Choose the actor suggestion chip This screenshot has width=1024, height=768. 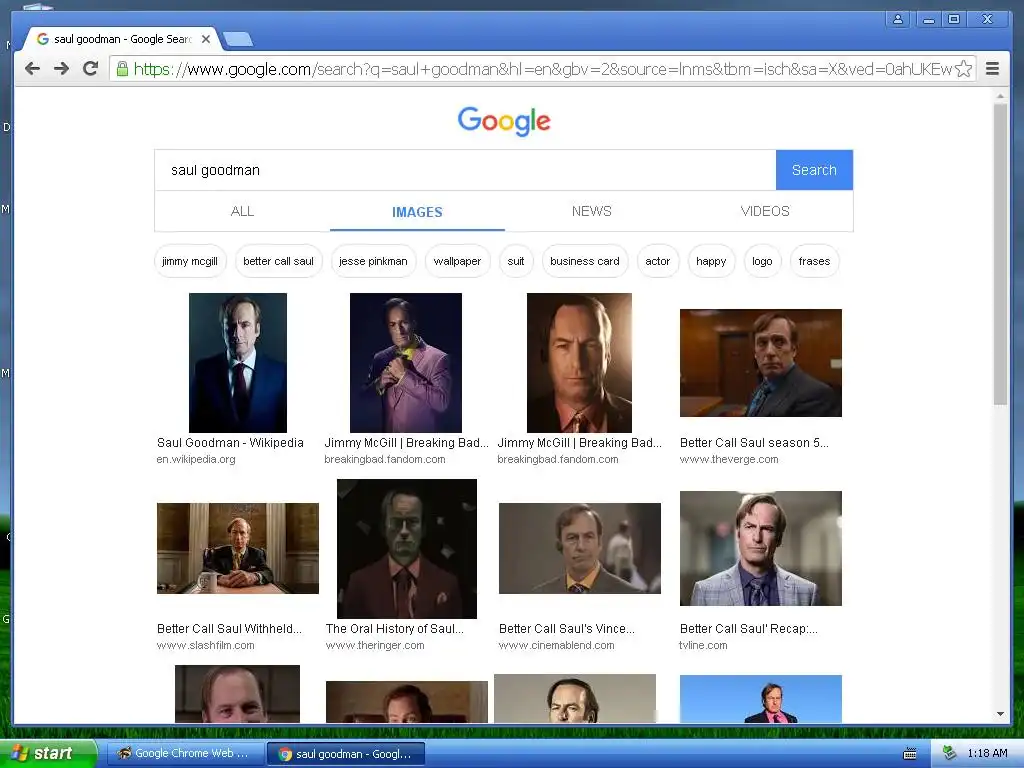tap(658, 261)
